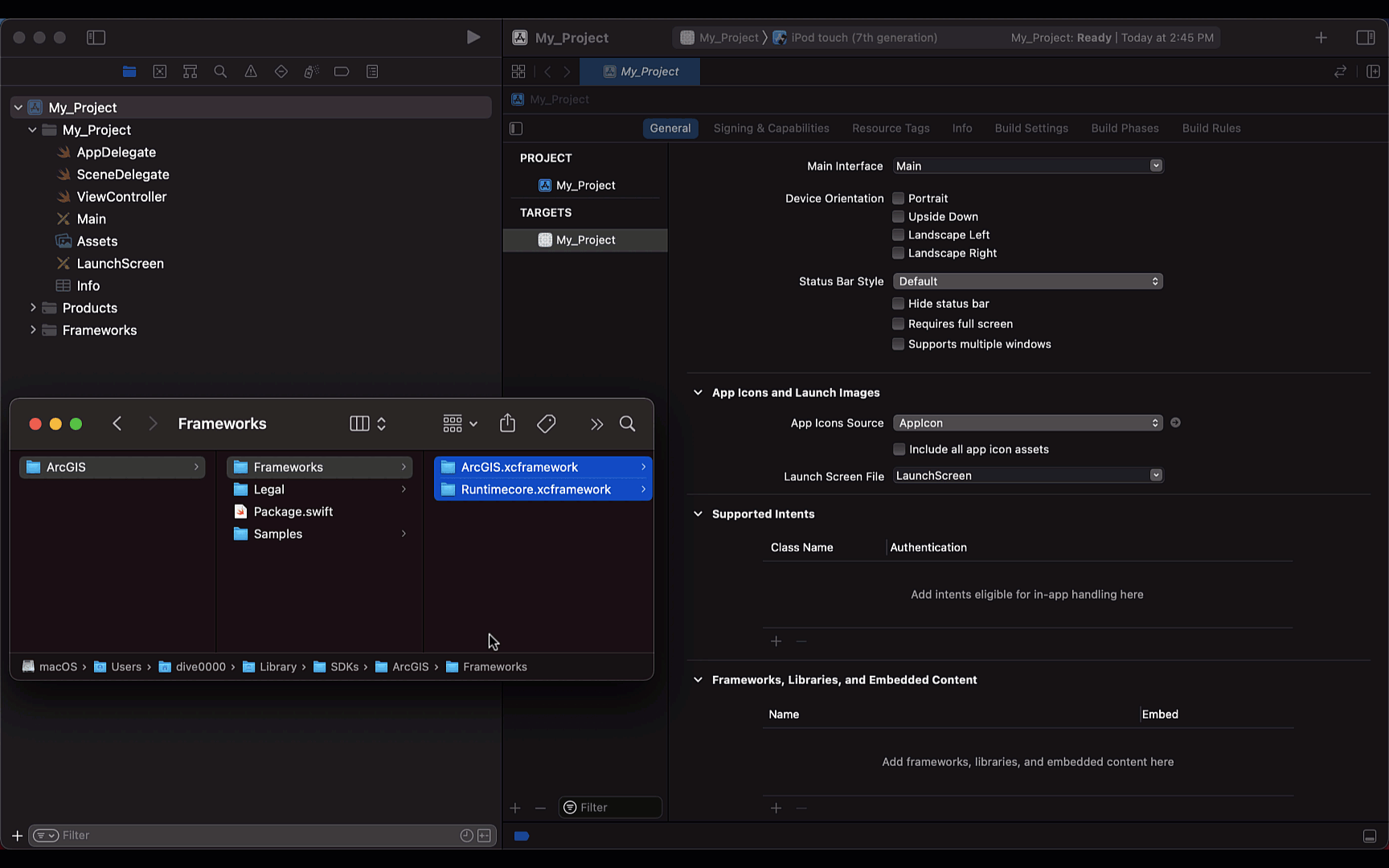Show the Issue navigator warning icon

pos(250,72)
